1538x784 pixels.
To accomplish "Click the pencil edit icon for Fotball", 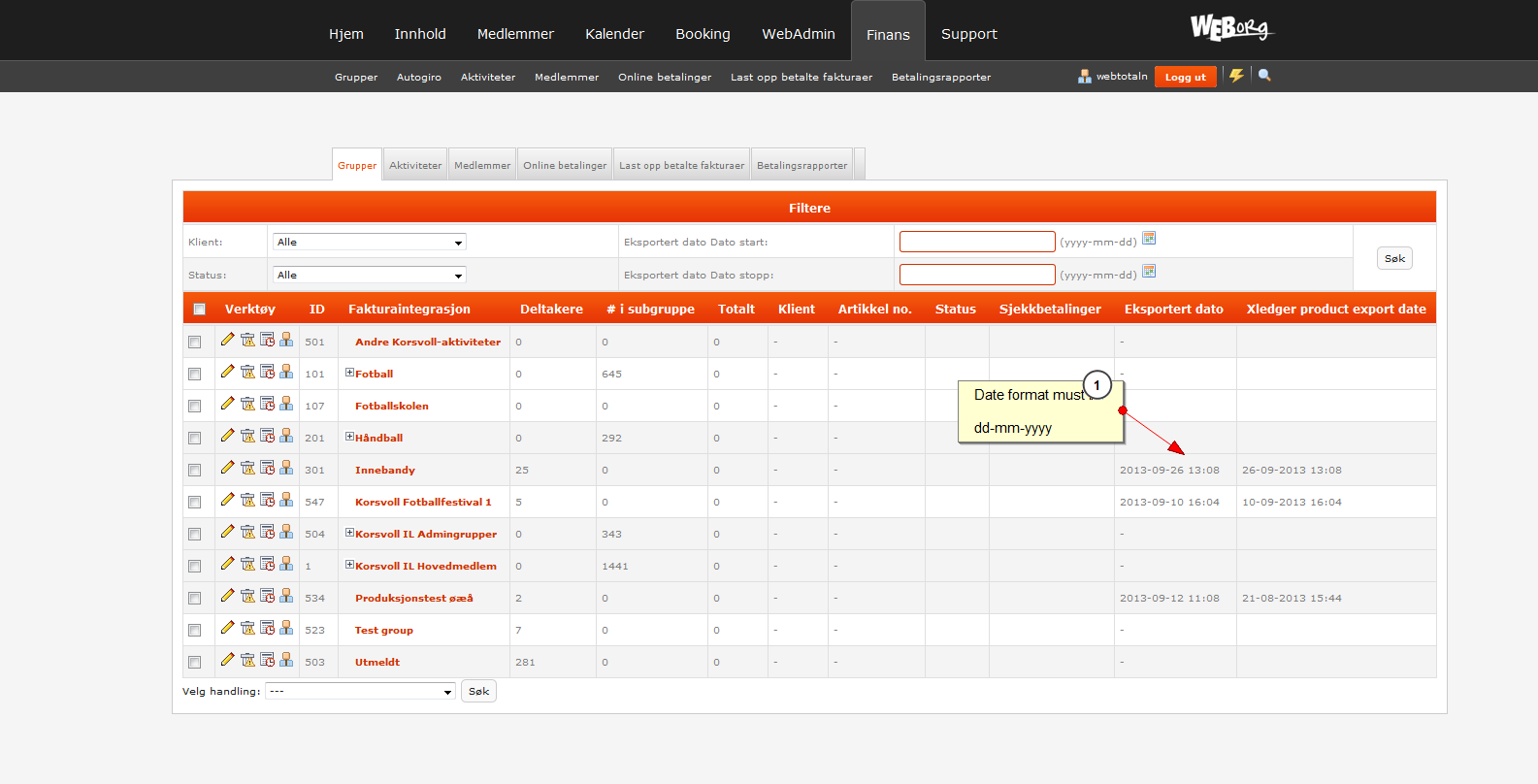I will [227, 372].
